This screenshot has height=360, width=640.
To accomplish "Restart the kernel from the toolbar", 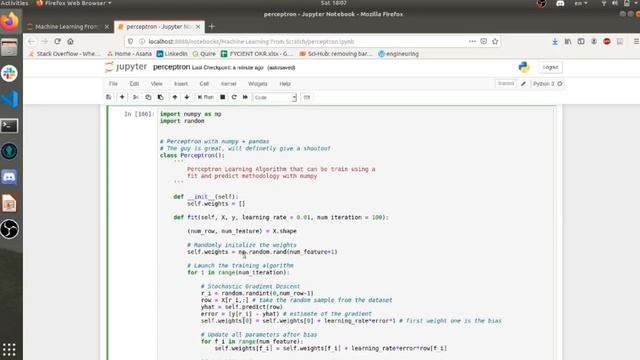I will pos(234,97).
